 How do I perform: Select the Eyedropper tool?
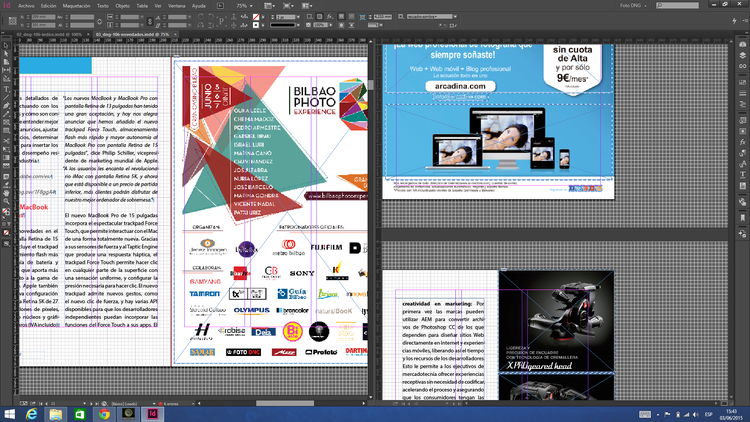pyautogui.click(x=6, y=185)
